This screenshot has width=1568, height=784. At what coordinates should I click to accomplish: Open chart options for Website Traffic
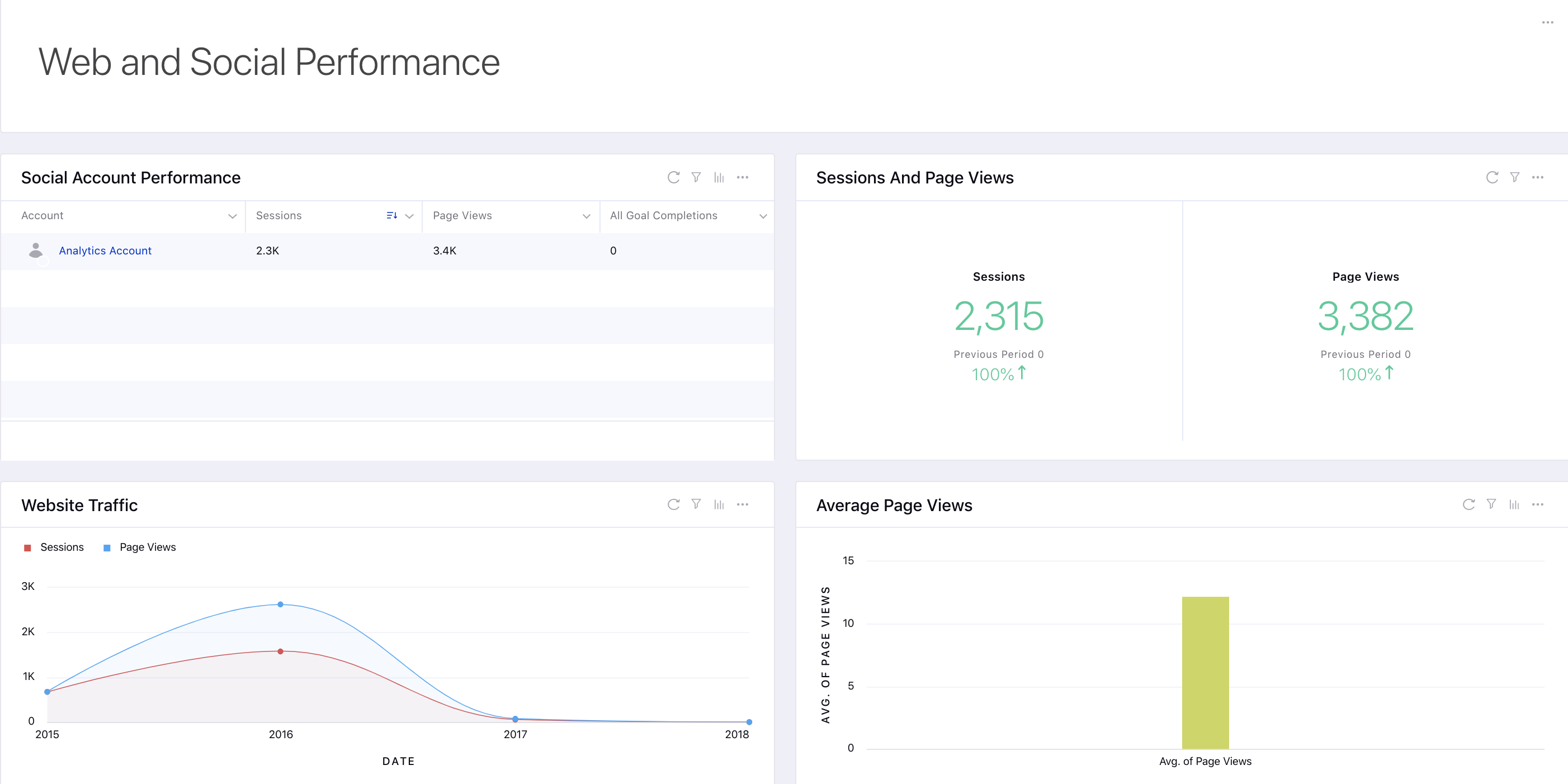point(719,504)
